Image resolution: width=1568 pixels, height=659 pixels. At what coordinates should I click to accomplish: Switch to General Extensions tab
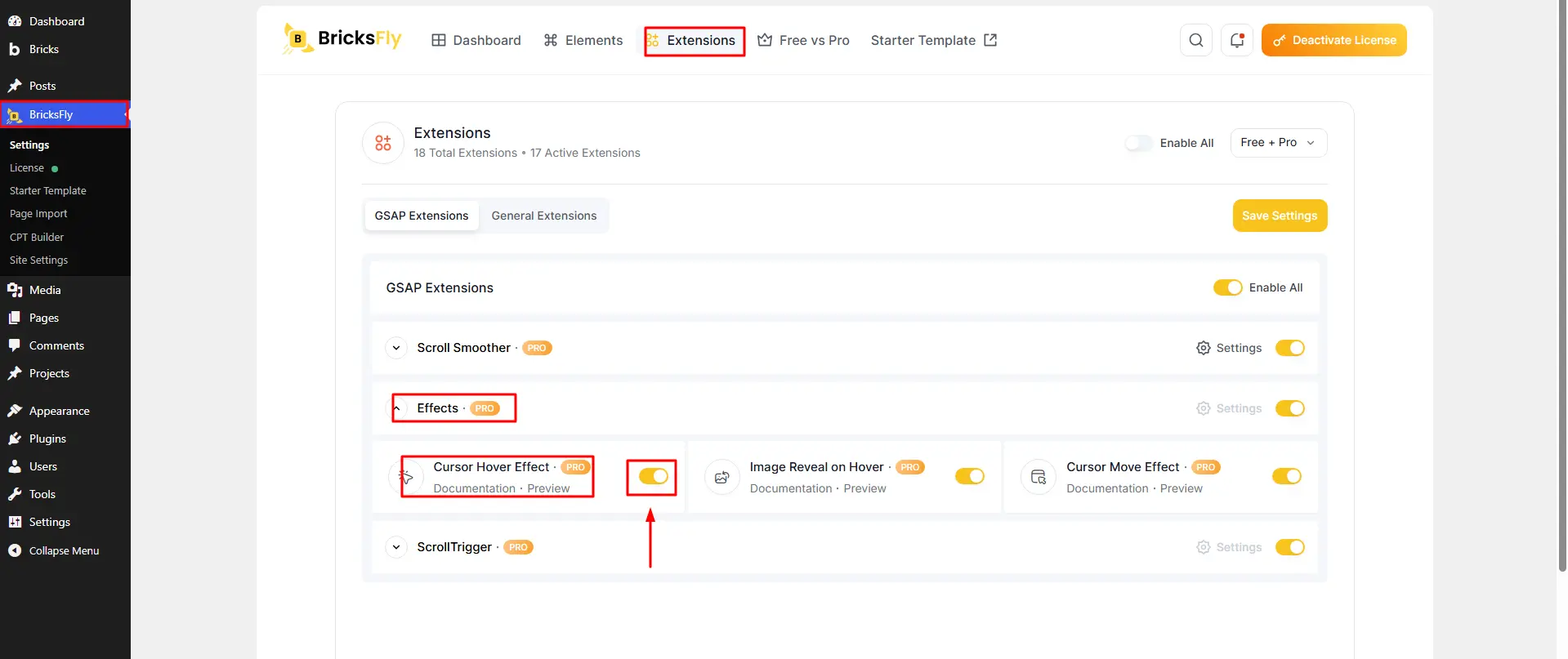(544, 216)
